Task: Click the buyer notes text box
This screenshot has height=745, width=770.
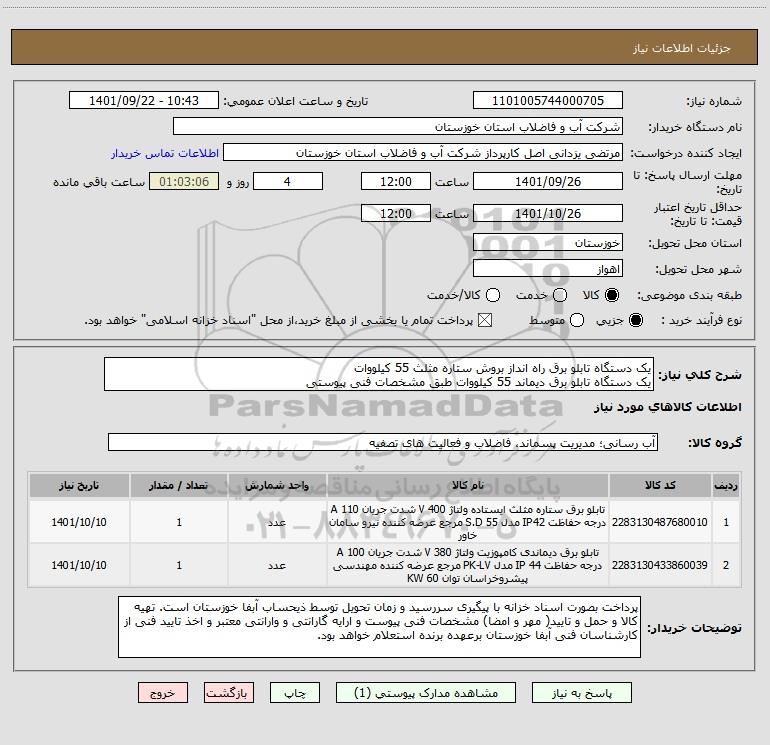Action: tap(379, 628)
